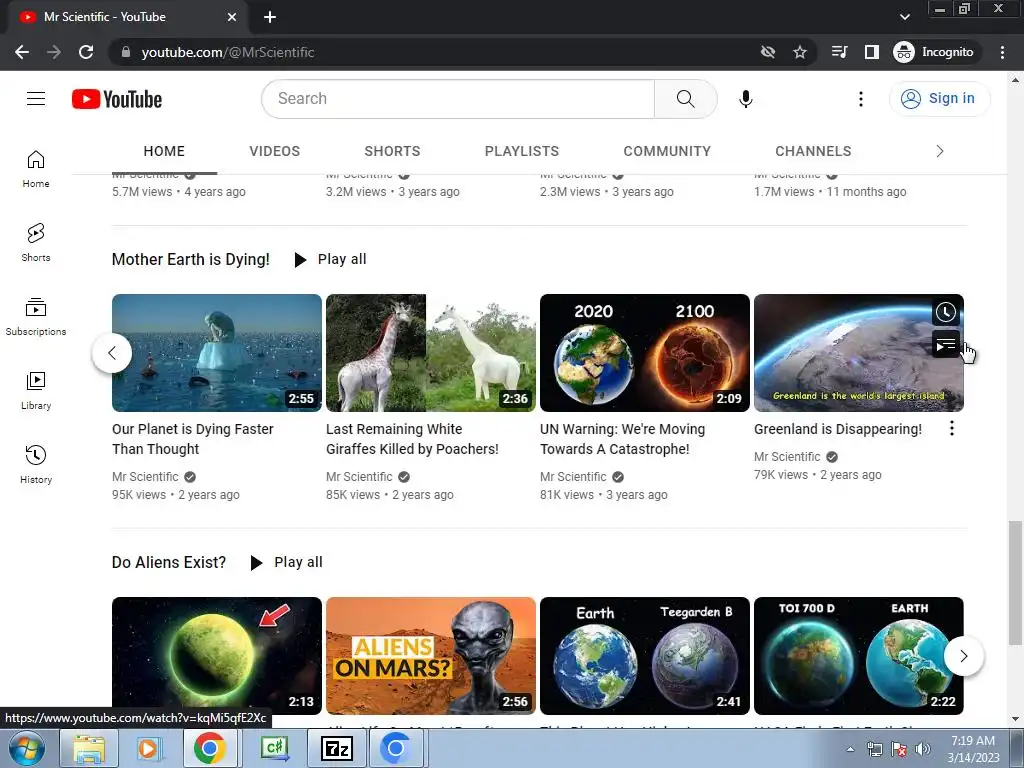Bookmark this page with star icon
This screenshot has height=768, width=1024.
[x=799, y=52]
